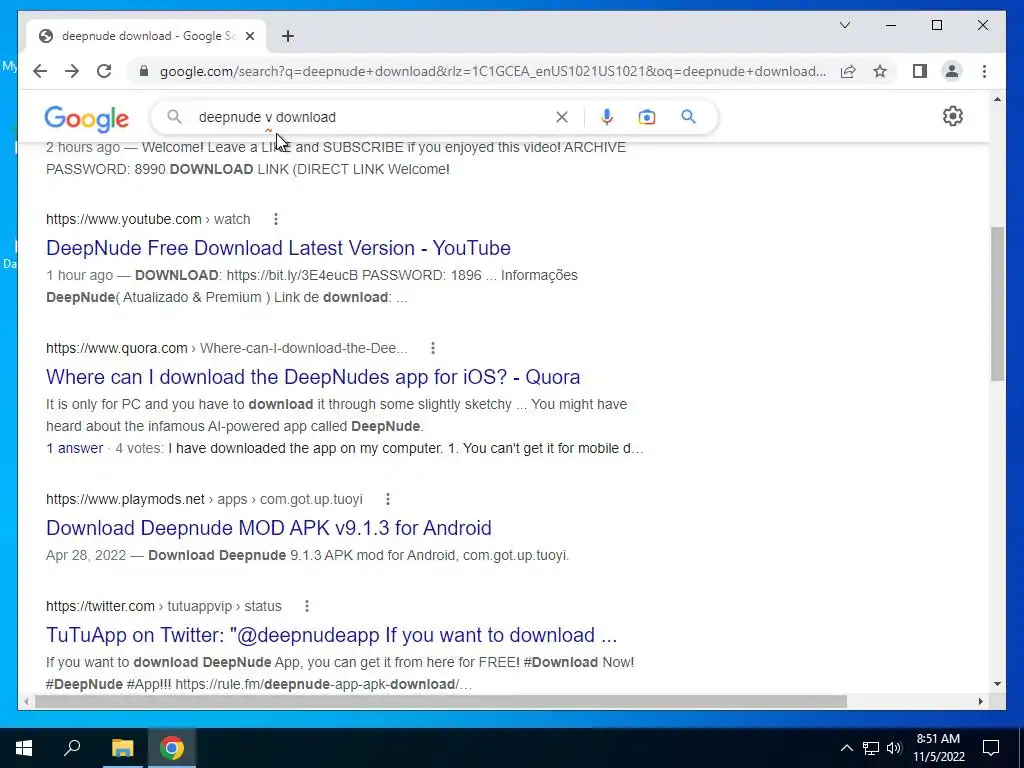This screenshot has height=768, width=1024.
Task: Open the Chrome profile avatar
Action: tap(952, 71)
